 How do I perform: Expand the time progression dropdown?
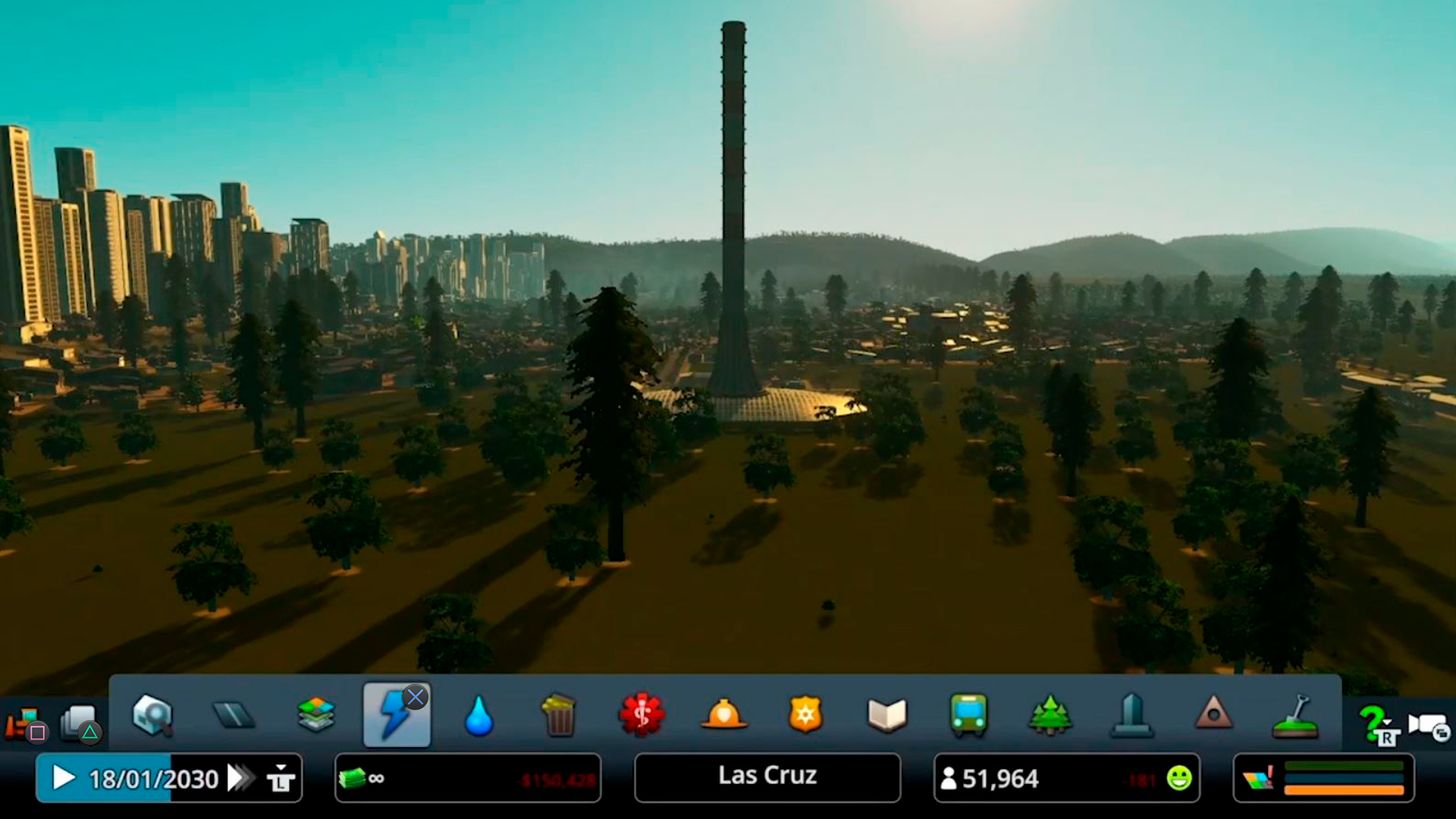280,777
